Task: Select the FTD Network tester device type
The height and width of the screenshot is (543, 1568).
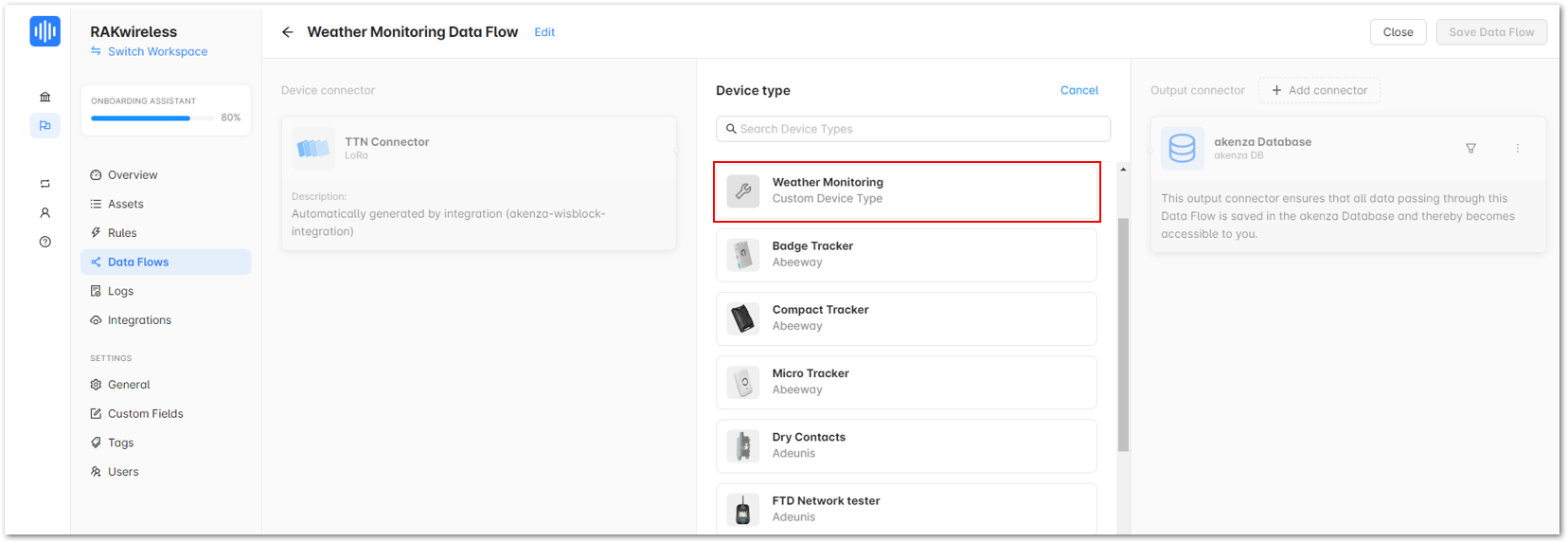Action: click(x=906, y=509)
